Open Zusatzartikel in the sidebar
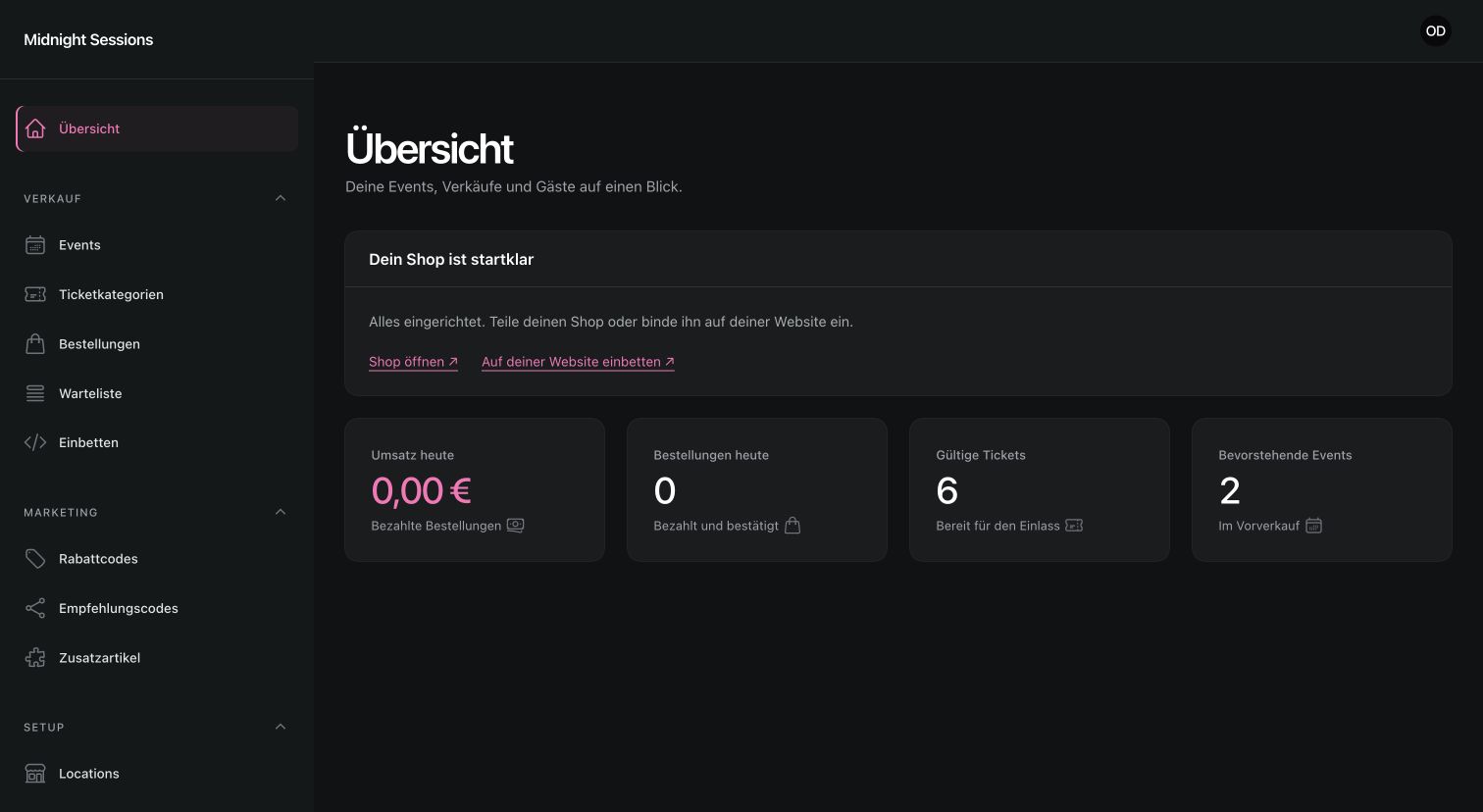The width and height of the screenshot is (1483, 812). pos(157,658)
